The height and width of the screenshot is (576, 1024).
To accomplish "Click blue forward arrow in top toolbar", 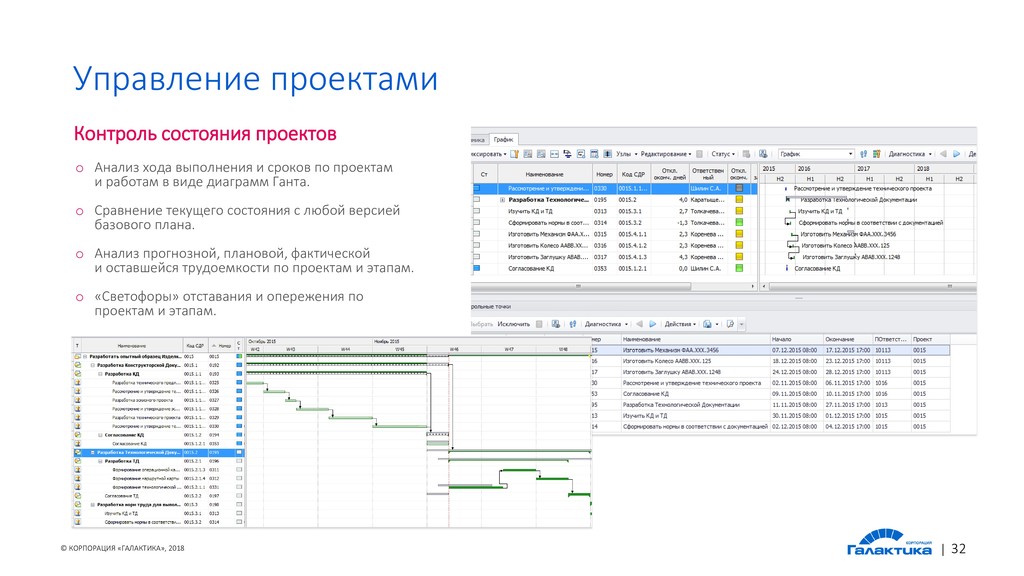I will [956, 154].
